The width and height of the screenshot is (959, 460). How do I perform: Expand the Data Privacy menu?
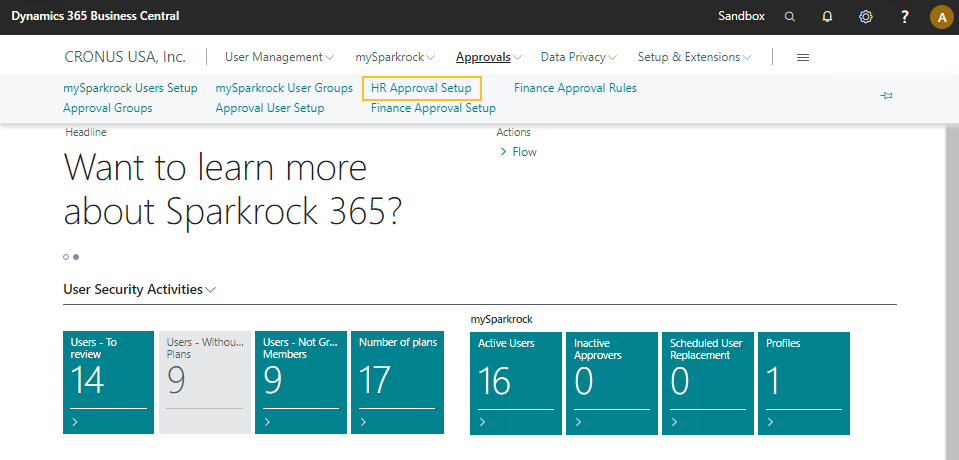(x=578, y=58)
